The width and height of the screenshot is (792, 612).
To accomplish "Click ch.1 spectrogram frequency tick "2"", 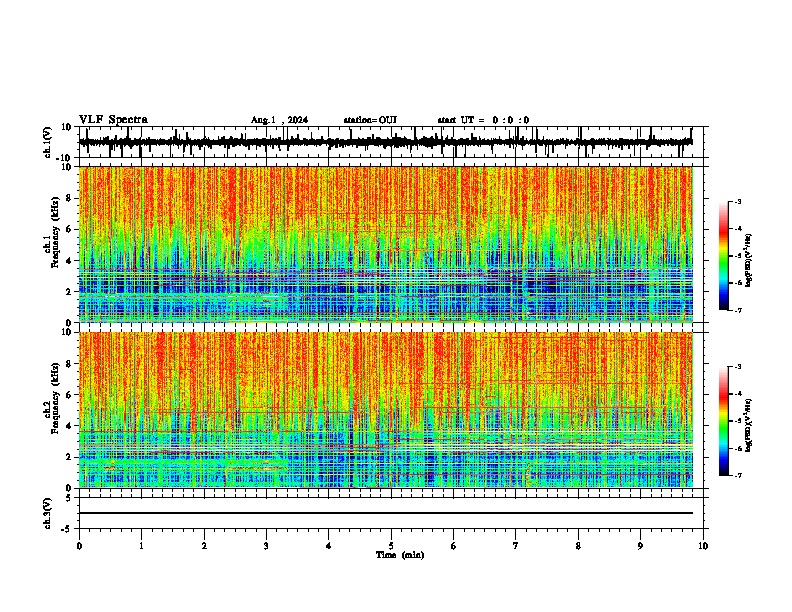I will coord(69,291).
